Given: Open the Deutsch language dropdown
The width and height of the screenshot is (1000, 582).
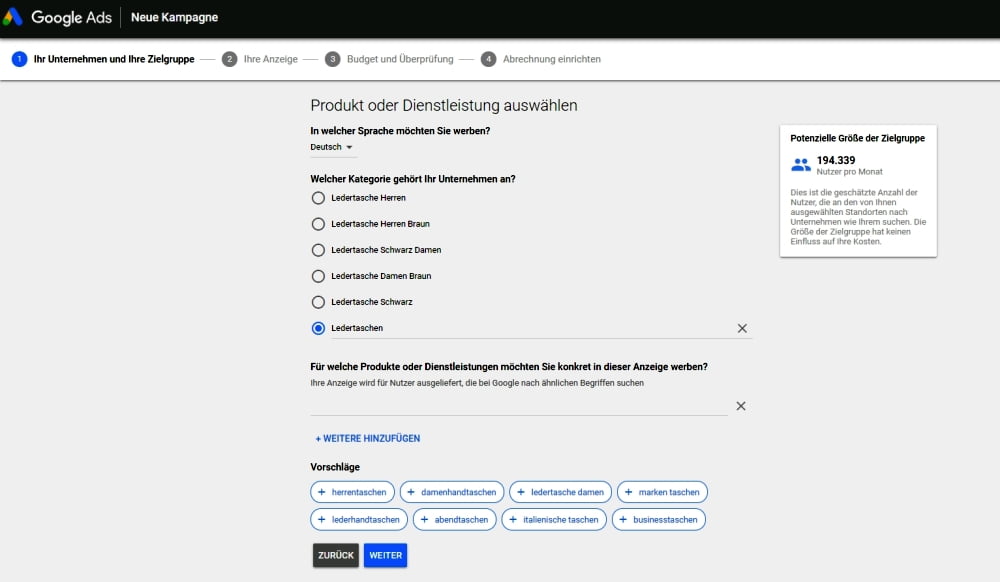Looking at the screenshot, I should [332, 147].
